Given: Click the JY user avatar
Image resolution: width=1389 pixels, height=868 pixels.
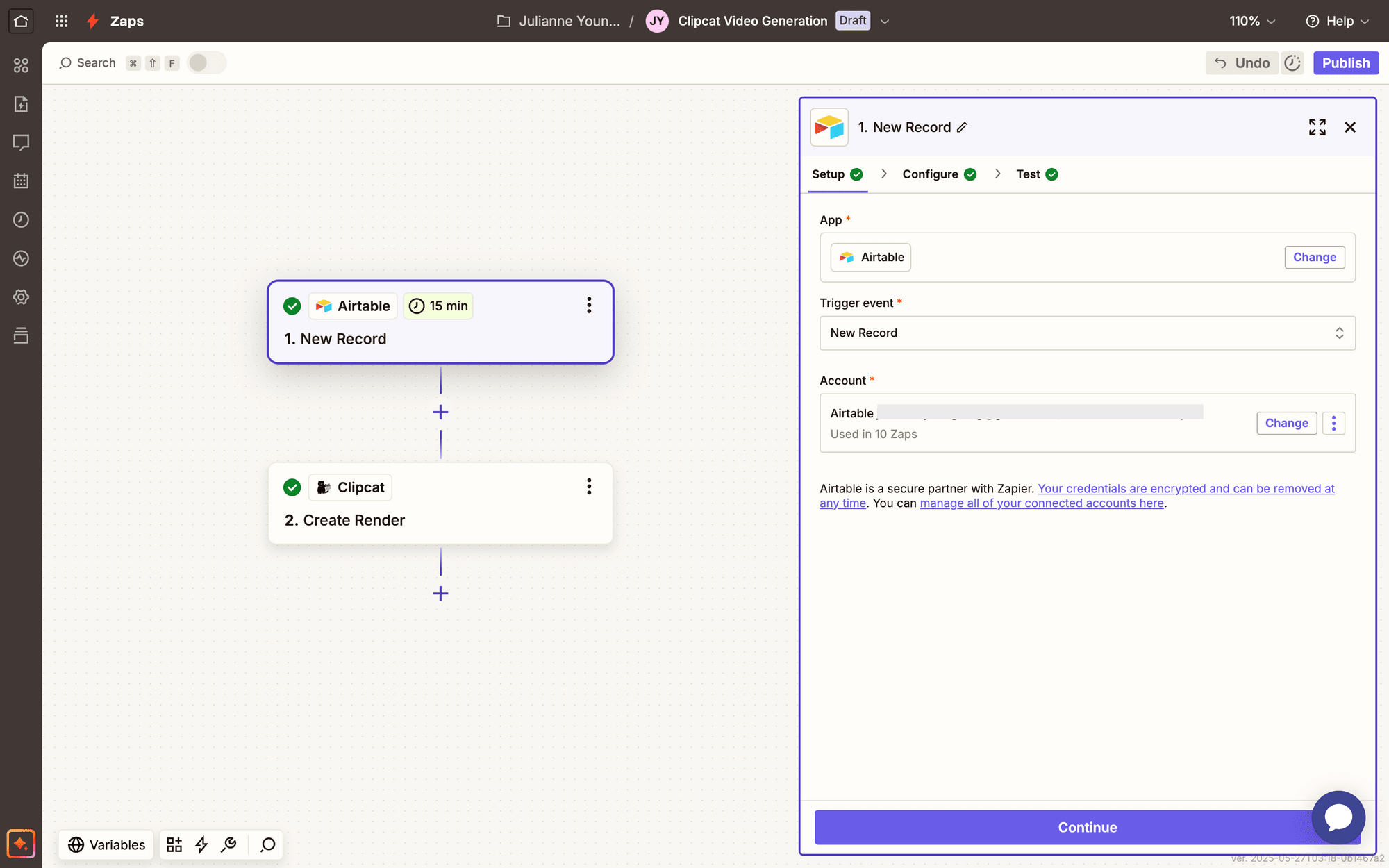Looking at the screenshot, I should tap(657, 21).
